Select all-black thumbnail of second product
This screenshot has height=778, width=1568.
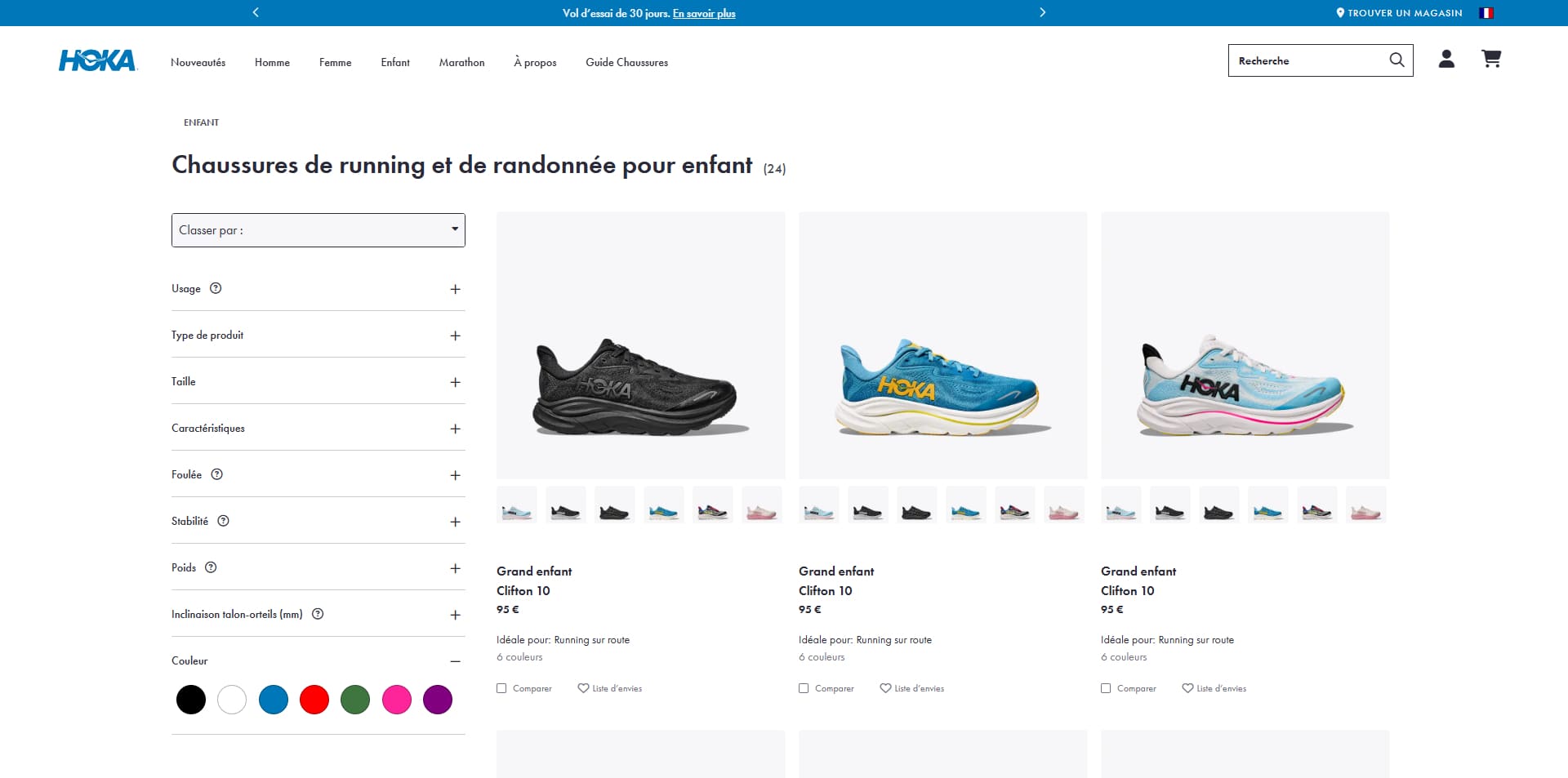click(x=917, y=505)
